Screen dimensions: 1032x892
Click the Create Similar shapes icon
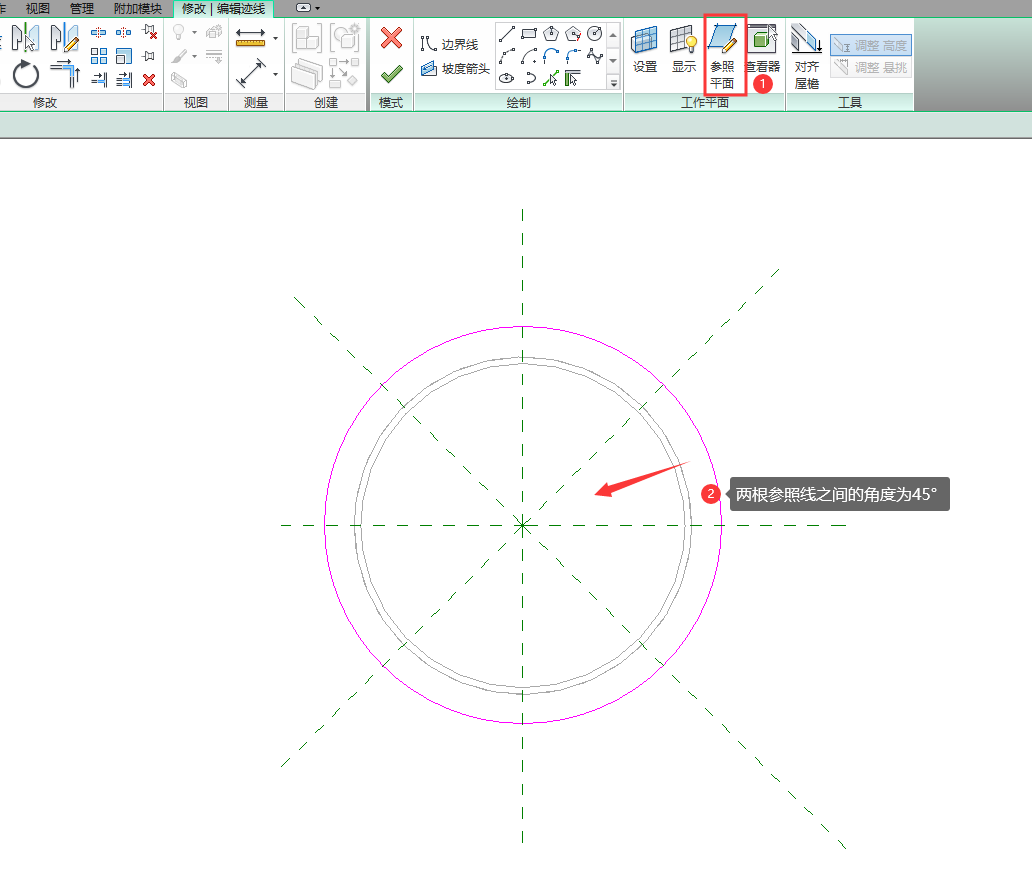tap(344, 72)
